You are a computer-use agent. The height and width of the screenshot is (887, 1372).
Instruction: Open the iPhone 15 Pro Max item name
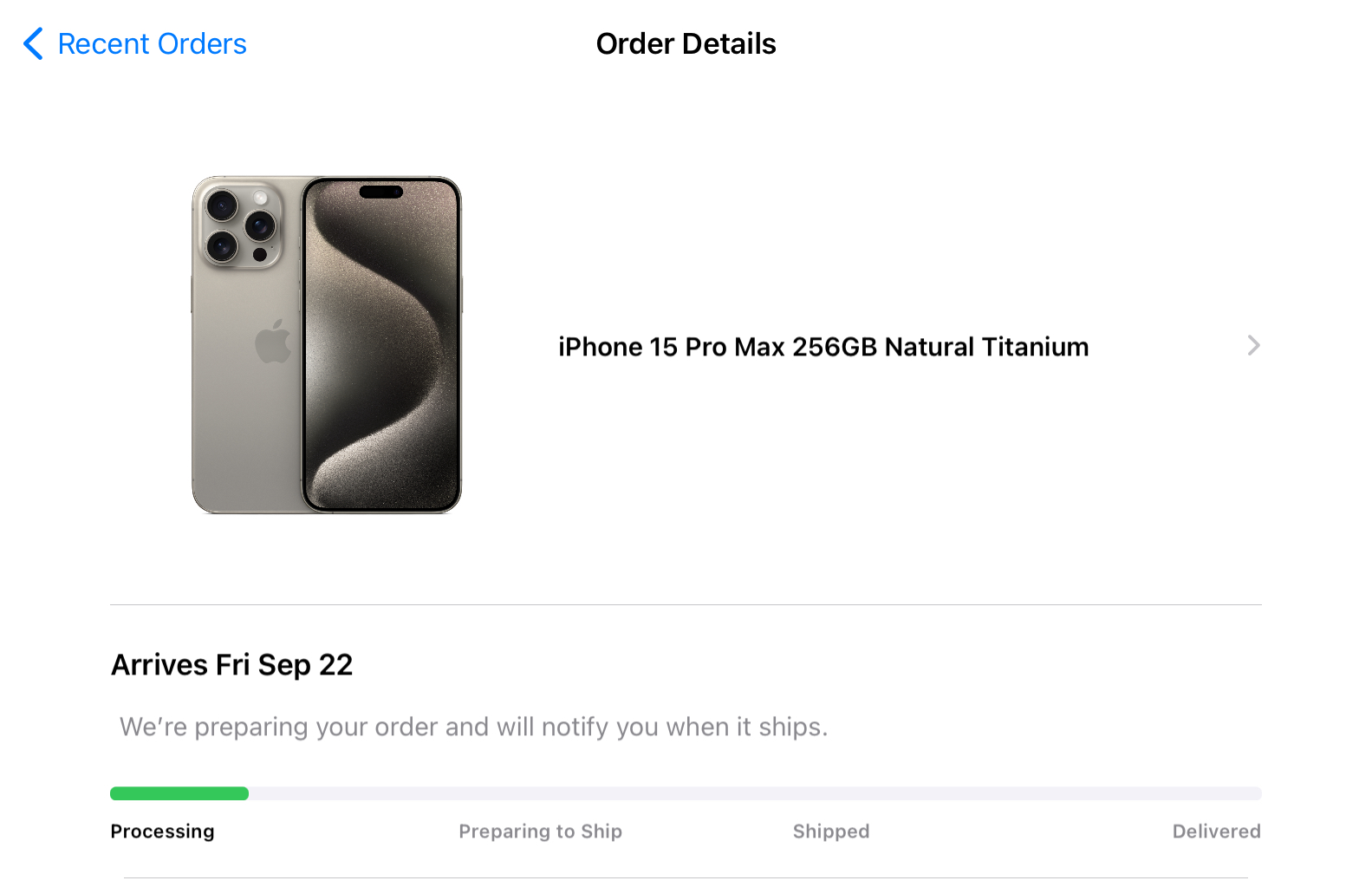823,347
